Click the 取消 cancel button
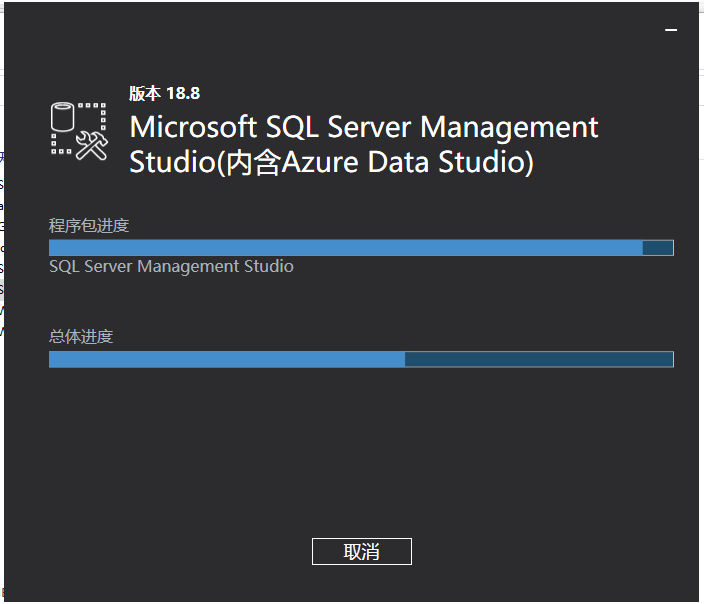Viewport: 704px width, 604px height. pos(361,551)
